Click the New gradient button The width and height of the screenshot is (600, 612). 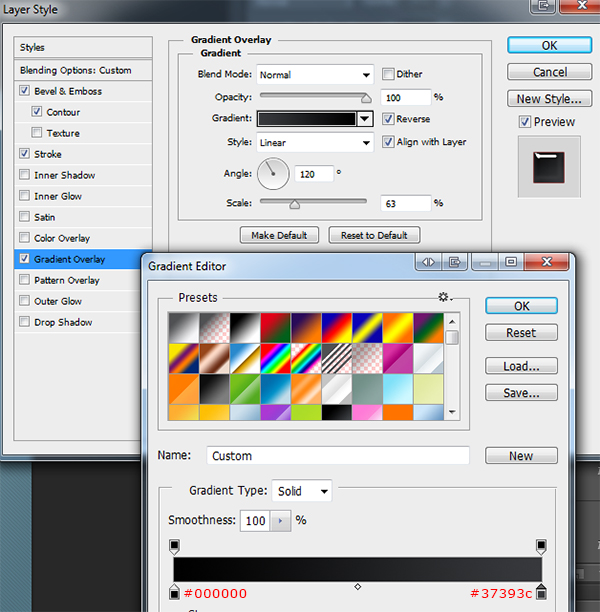coord(522,455)
